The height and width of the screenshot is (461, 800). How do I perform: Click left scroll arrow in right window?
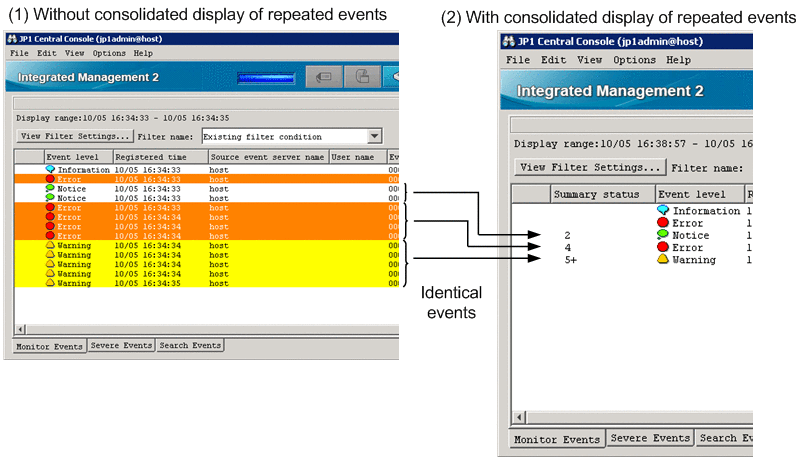point(519,417)
